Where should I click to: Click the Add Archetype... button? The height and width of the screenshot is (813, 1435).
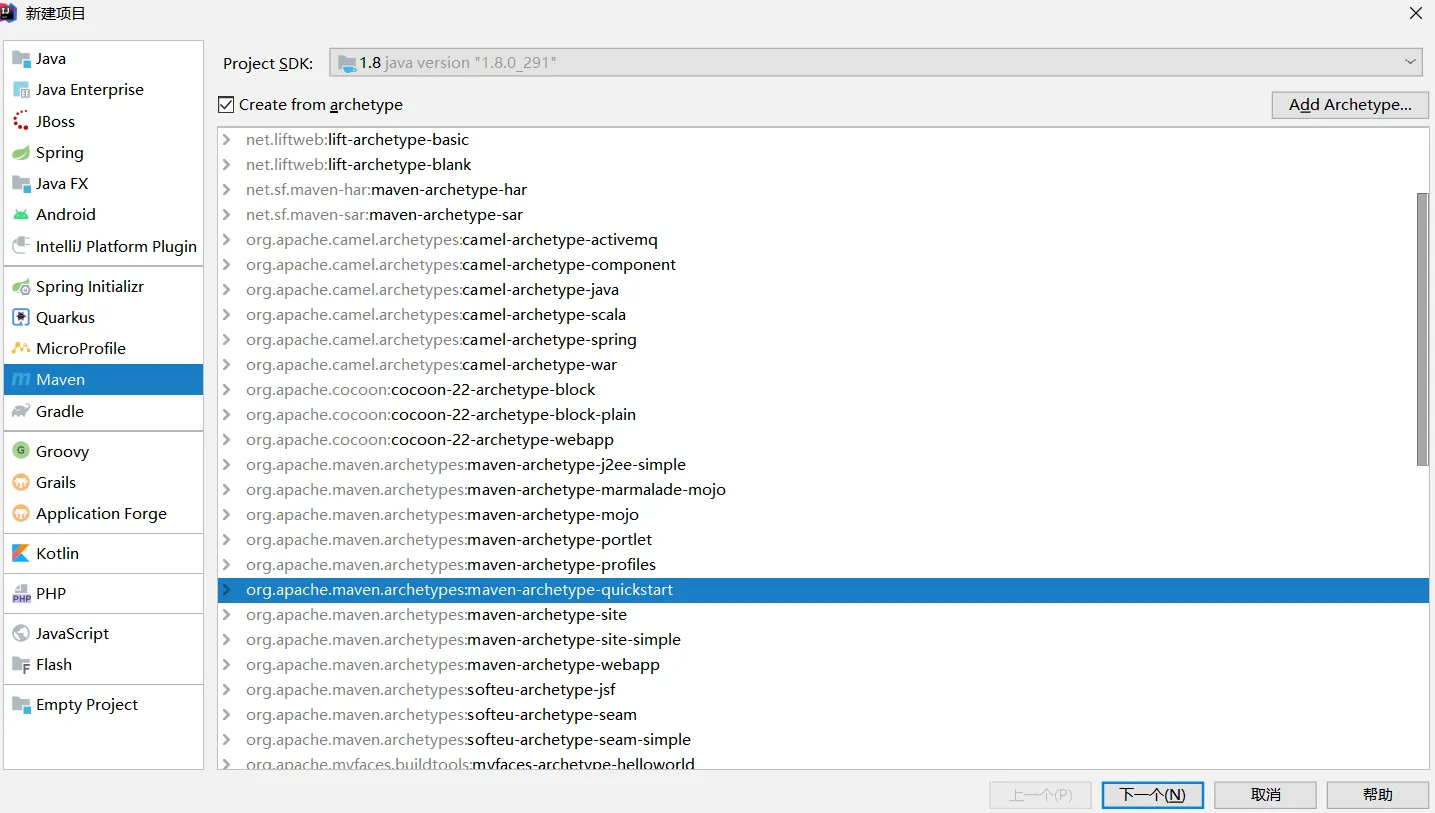1350,105
